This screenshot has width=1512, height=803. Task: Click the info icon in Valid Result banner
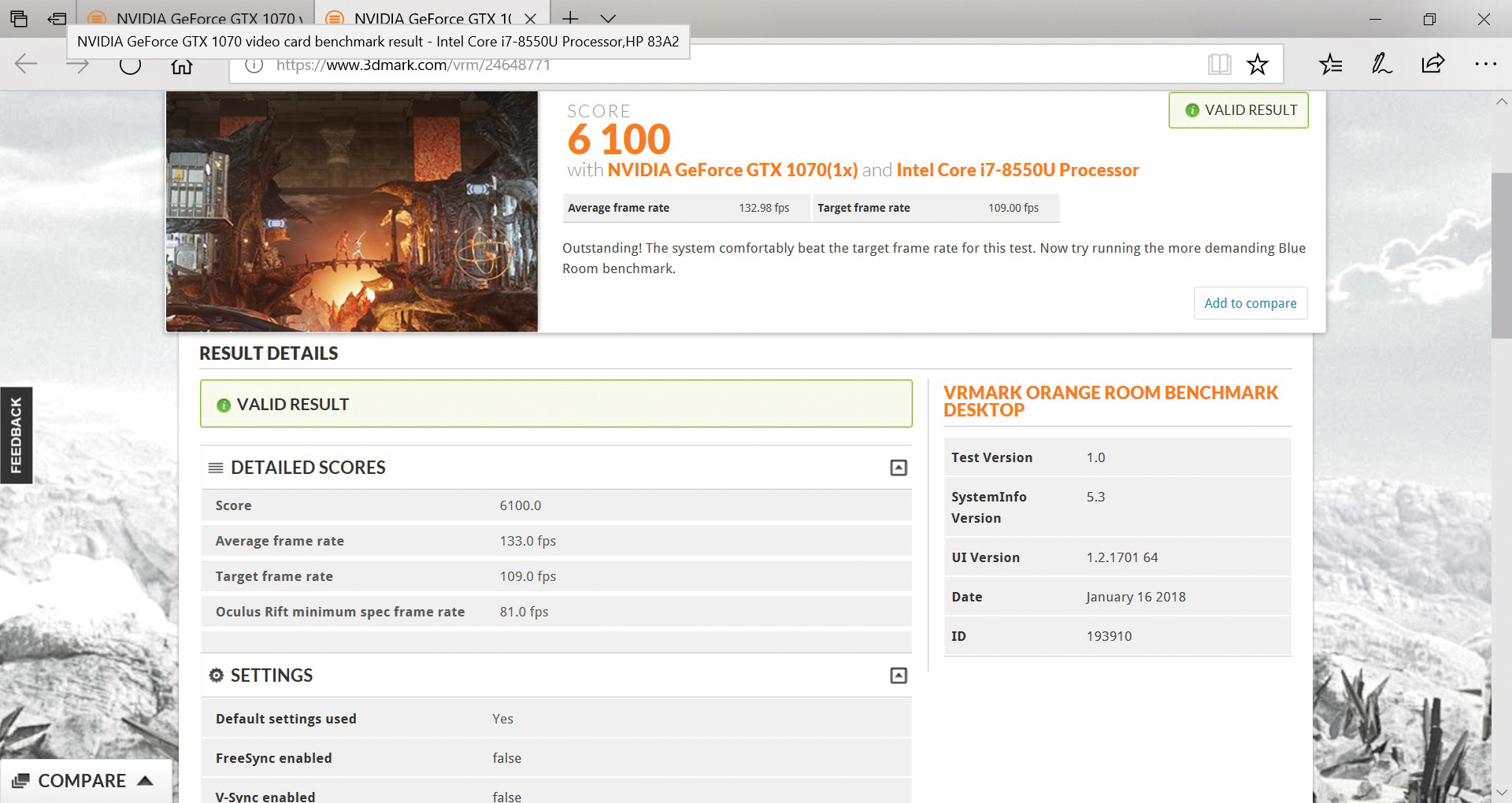click(x=224, y=405)
